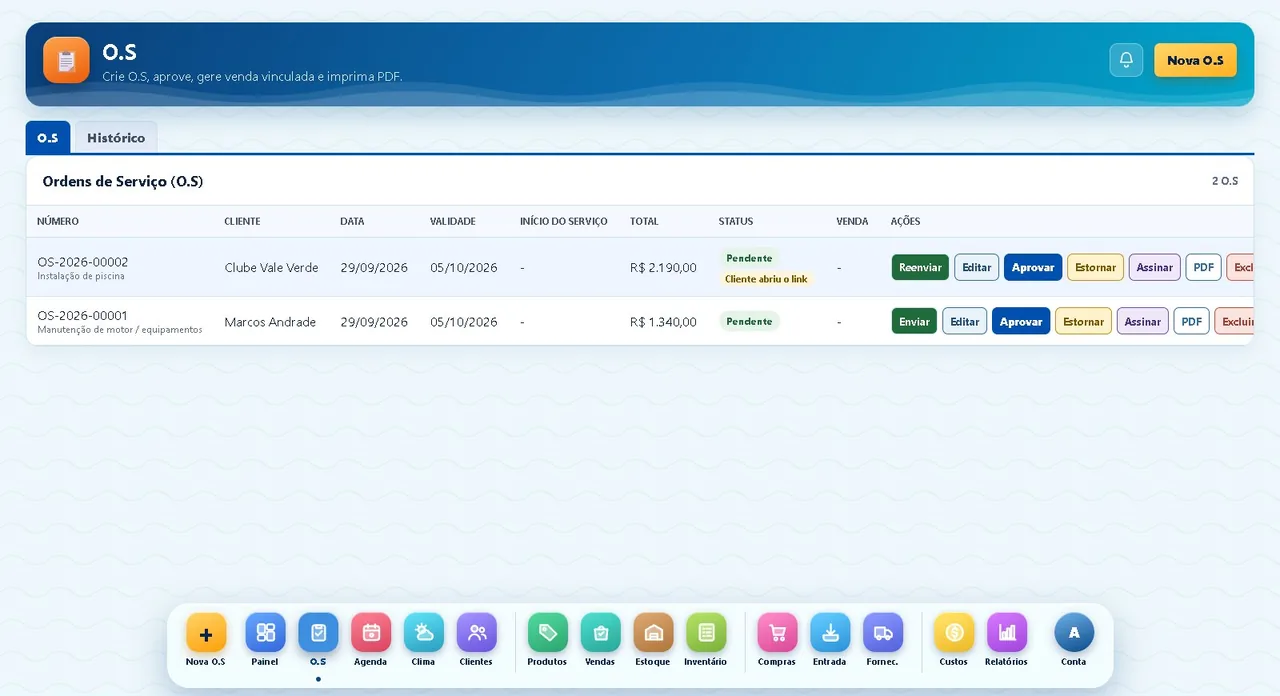The width and height of the screenshot is (1280, 696).
Task: Click Assinar for OS-2026-00001
Action: [1143, 321]
